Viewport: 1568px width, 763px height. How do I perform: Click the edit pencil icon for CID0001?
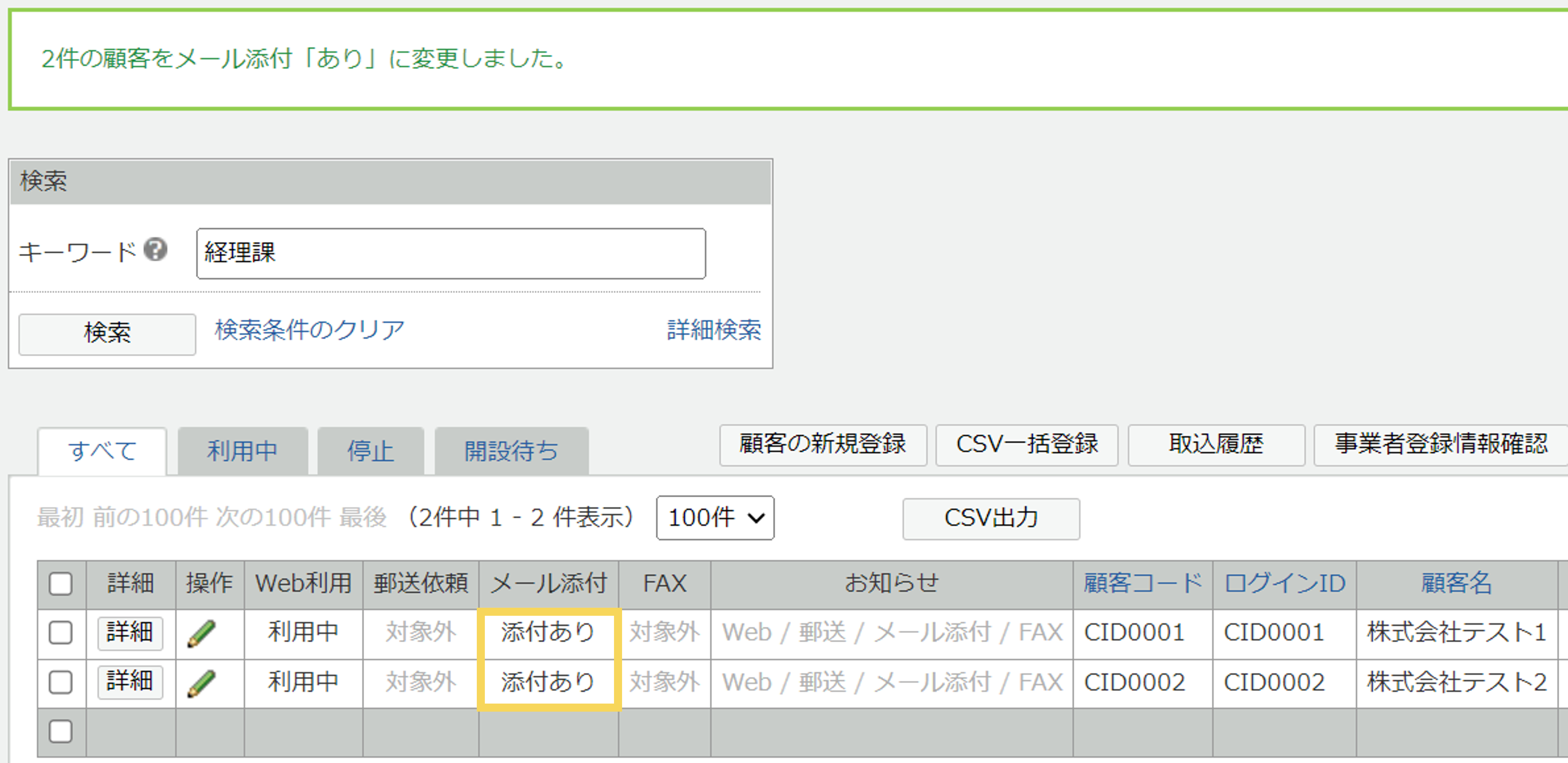[x=202, y=633]
